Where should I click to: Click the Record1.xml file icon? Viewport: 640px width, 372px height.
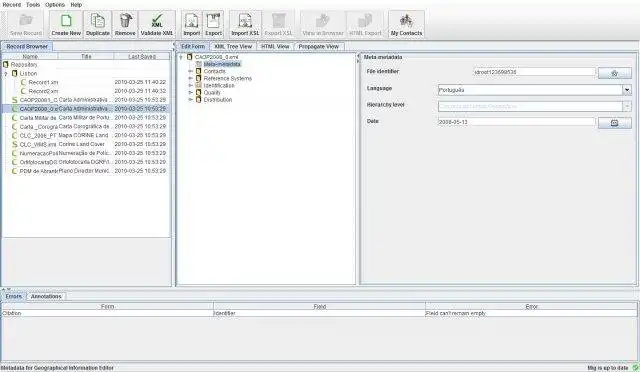click(x=23, y=82)
